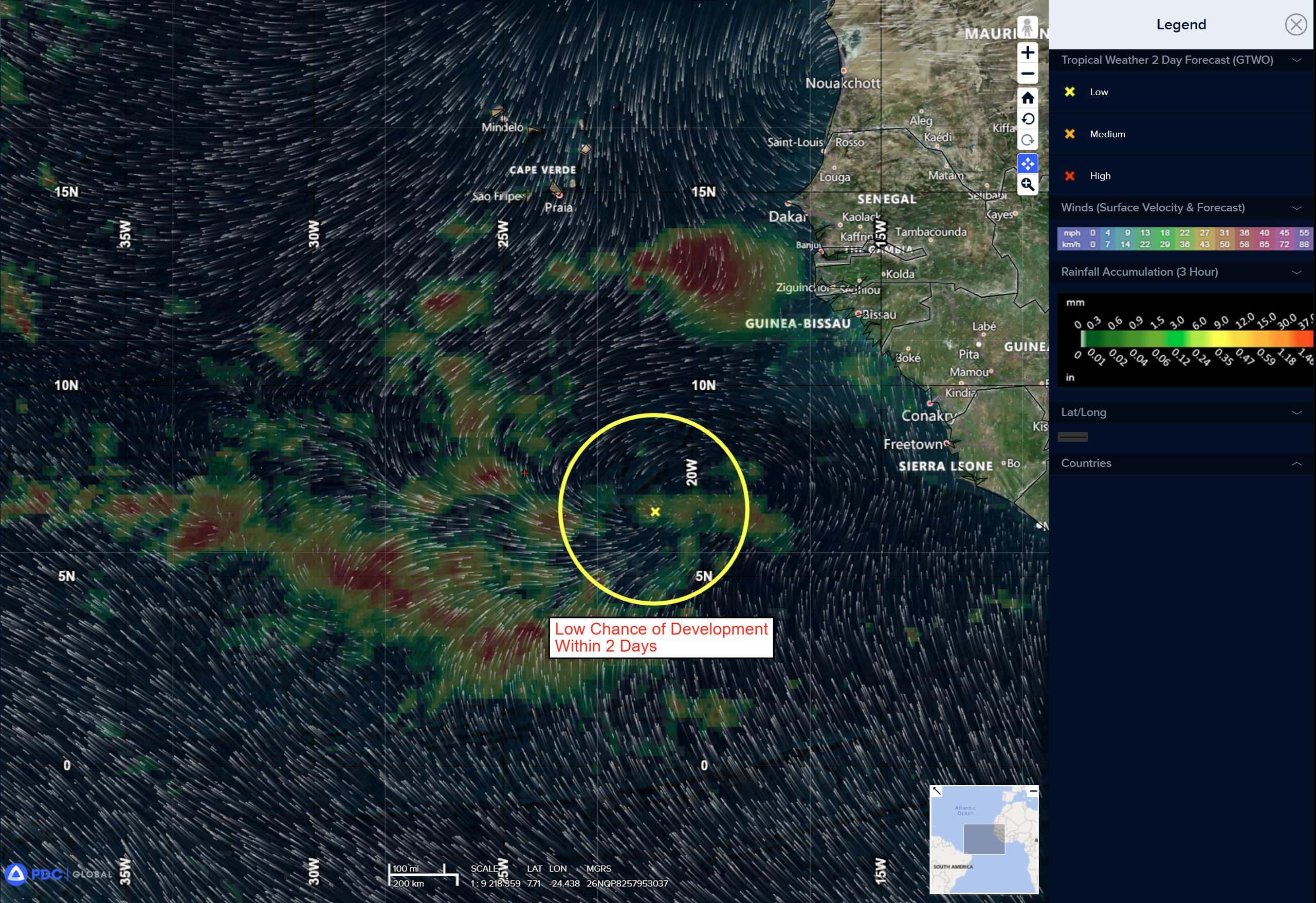Image resolution: width=1316 pixels, height=903 pixels.
Task: Collapse Rainfall Accumulation (3 Hour) section
Action: click(1296, 272)
